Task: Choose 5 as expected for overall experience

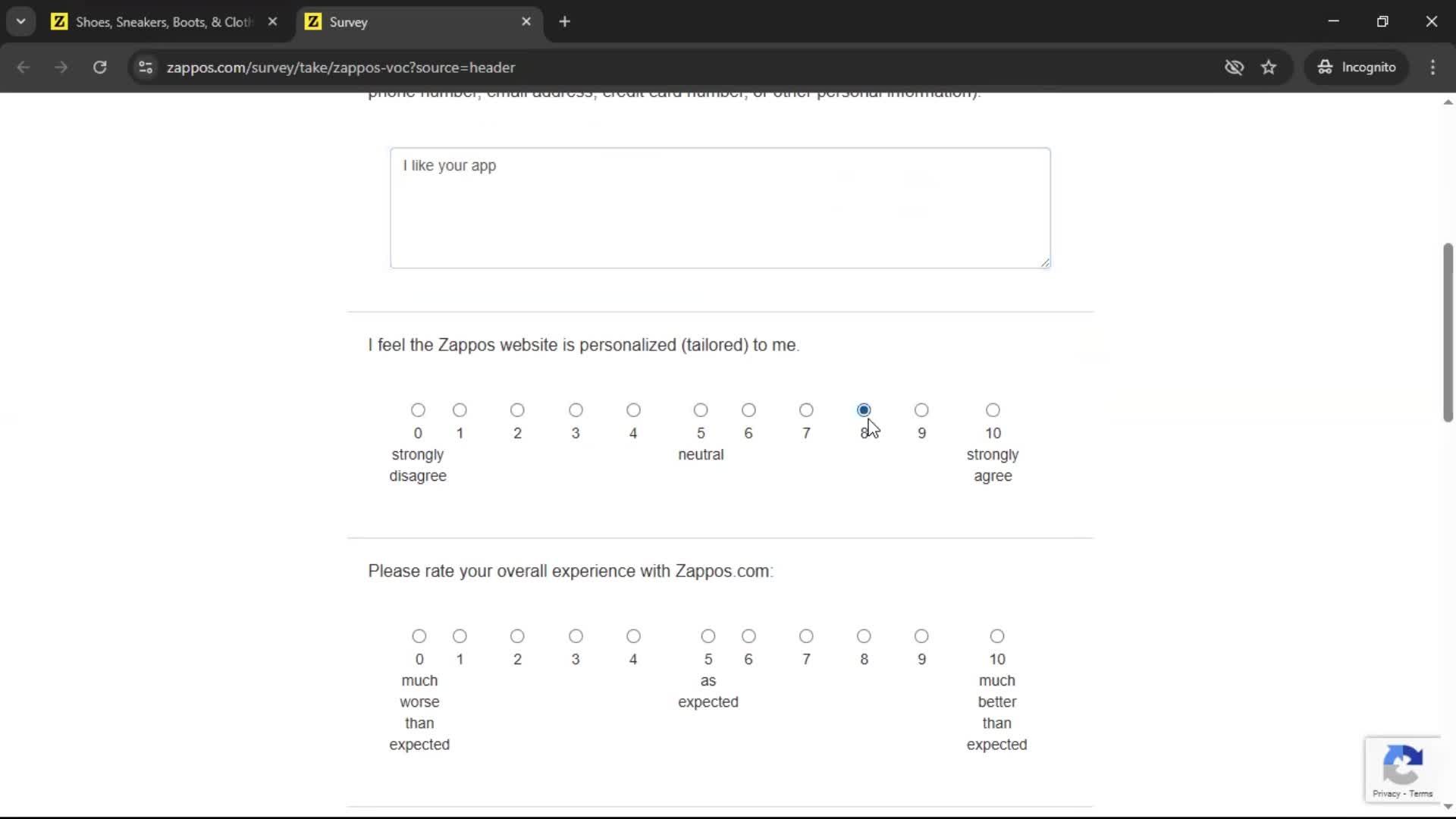Action: (708, 636)
